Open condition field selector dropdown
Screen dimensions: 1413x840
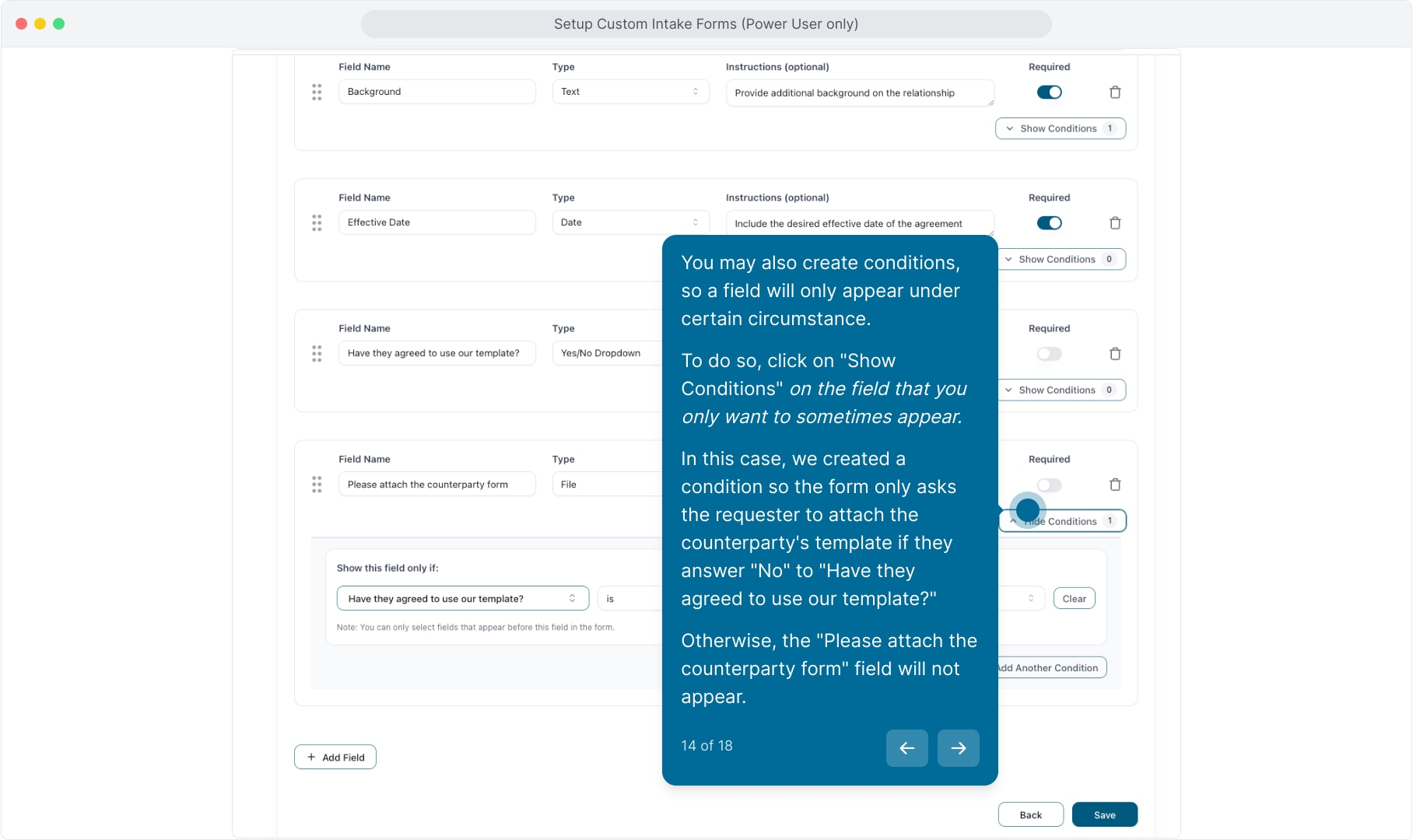(x=462, y=598)
